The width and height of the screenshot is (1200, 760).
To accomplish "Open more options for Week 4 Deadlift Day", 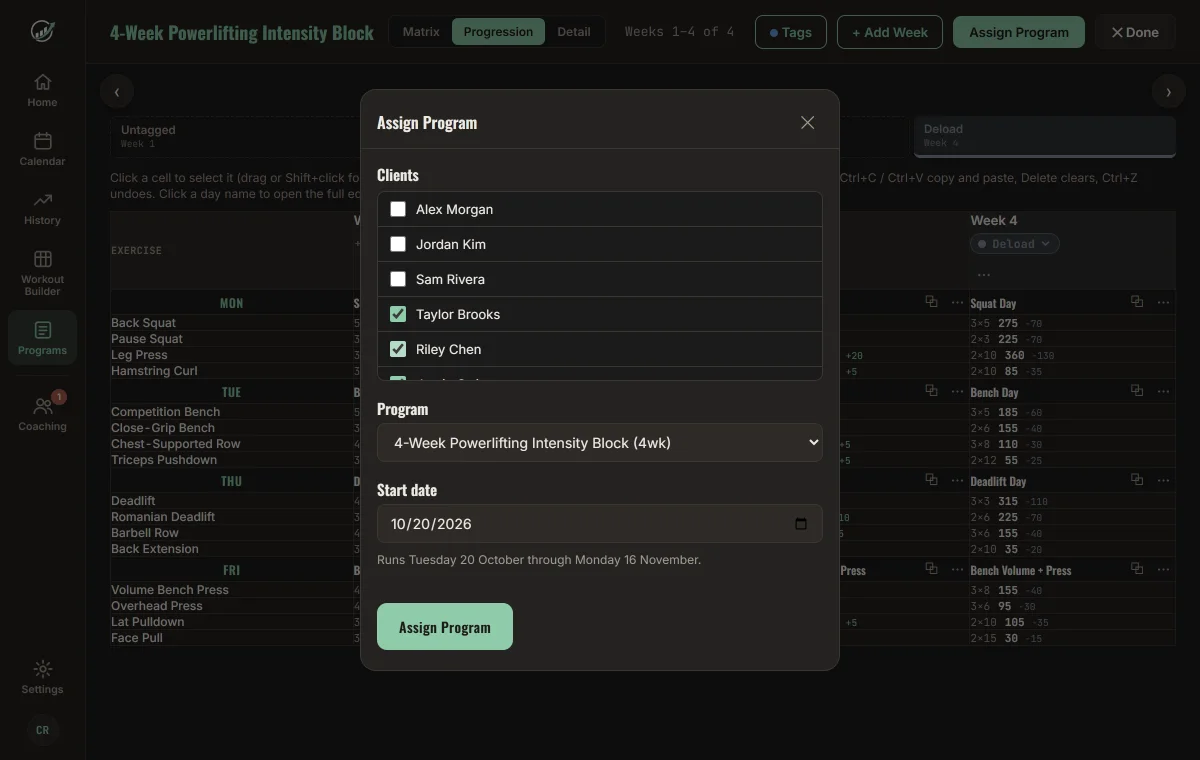I will point(1163,480).
